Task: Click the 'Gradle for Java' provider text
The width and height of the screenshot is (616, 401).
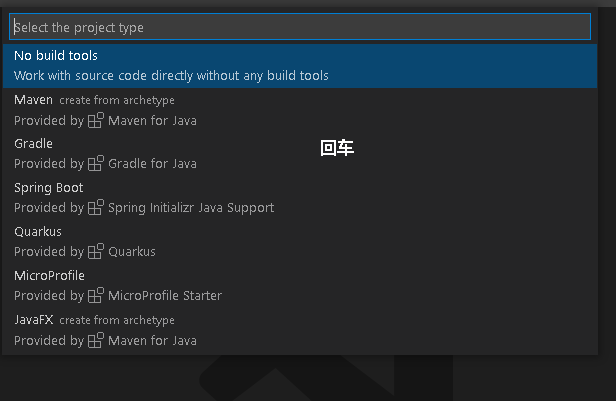Action: point(152,164)
